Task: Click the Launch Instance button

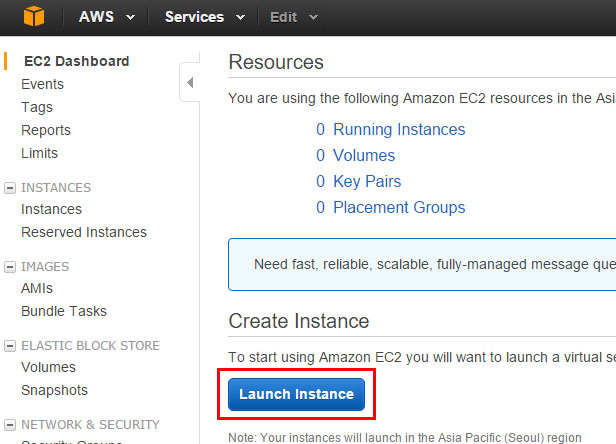Action: click(297, 394)
